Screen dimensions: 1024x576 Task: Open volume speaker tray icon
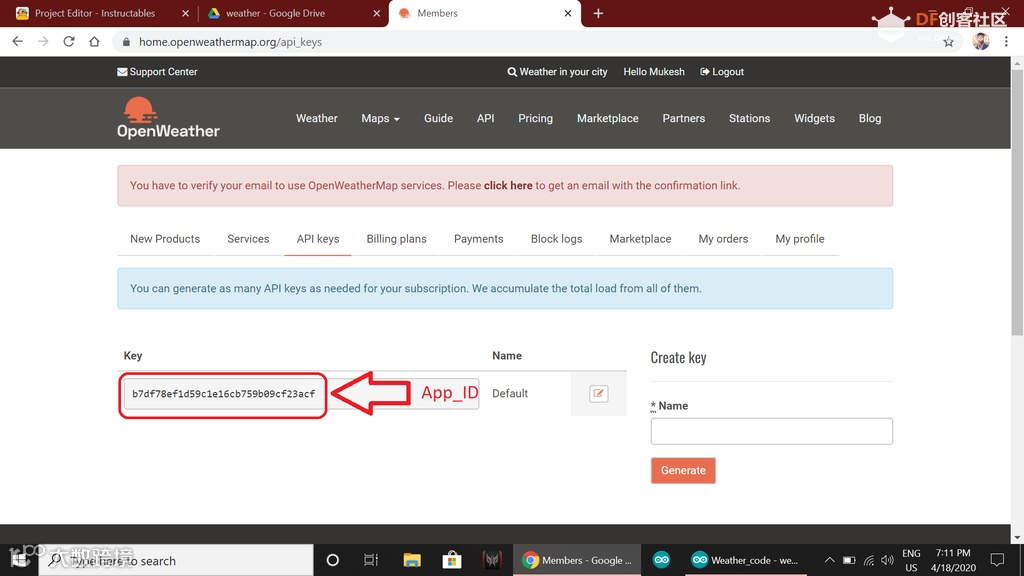[x=887, y=560]
